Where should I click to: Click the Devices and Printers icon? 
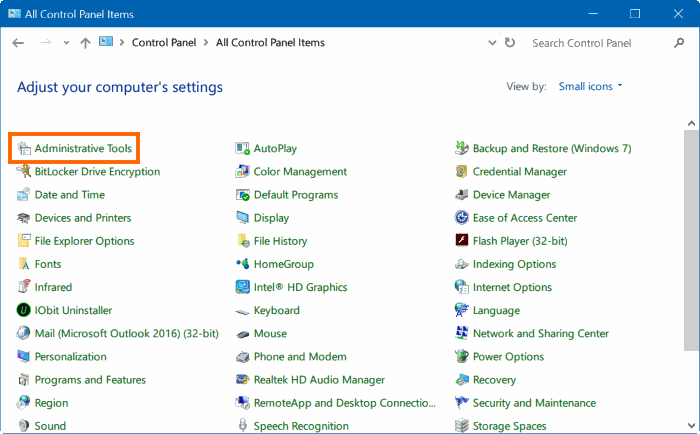[x=24, y=218]
